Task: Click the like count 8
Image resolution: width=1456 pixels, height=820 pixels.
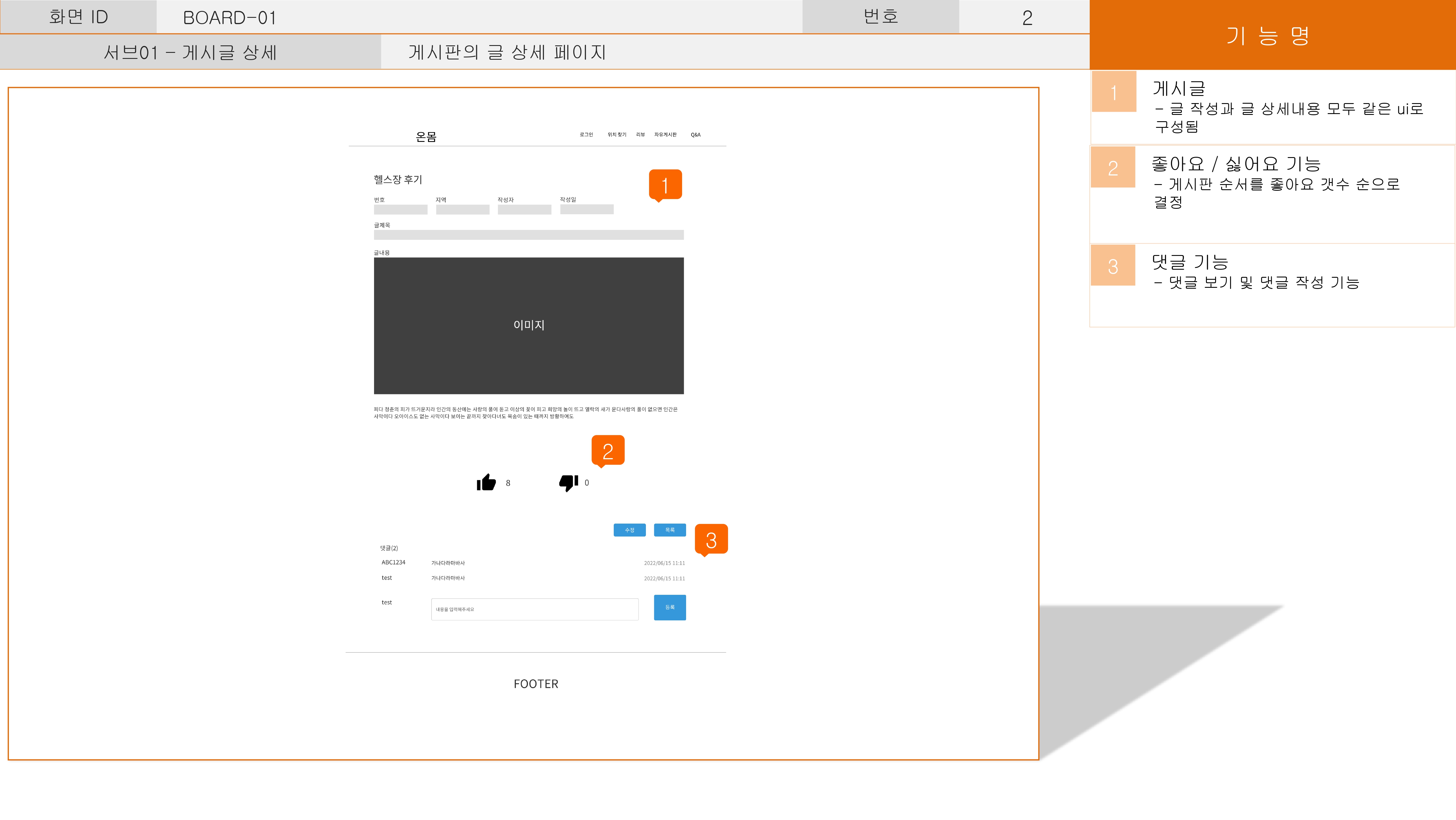Action: (508, 483)
